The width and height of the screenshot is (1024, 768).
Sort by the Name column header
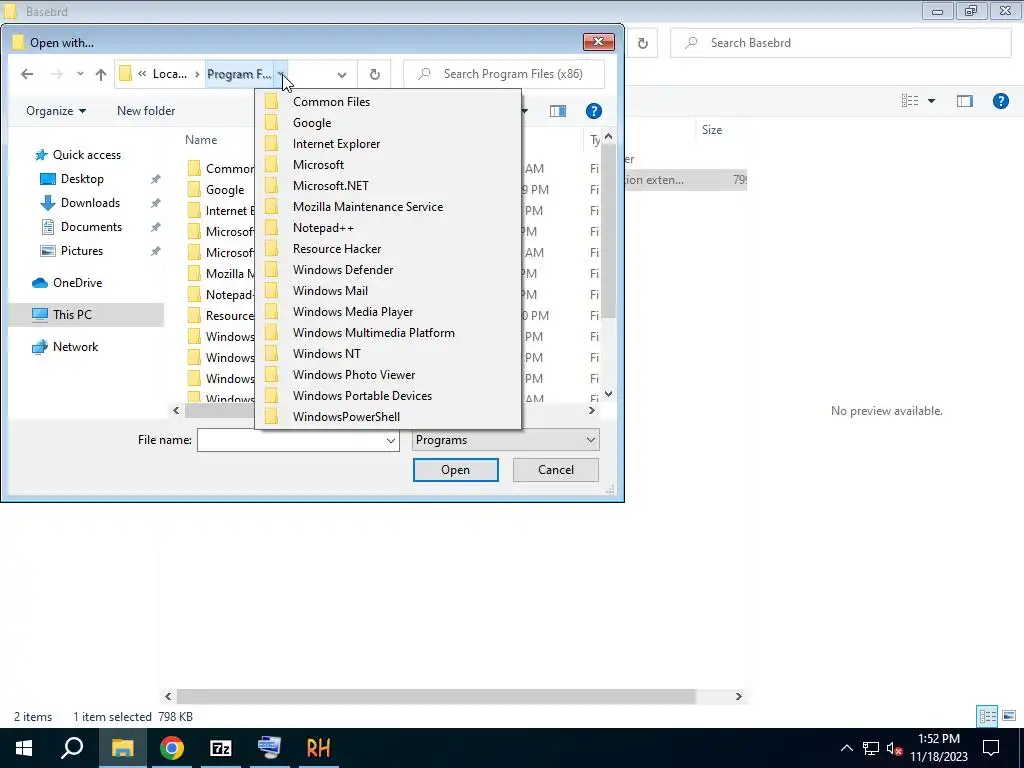tap(201, 140)
